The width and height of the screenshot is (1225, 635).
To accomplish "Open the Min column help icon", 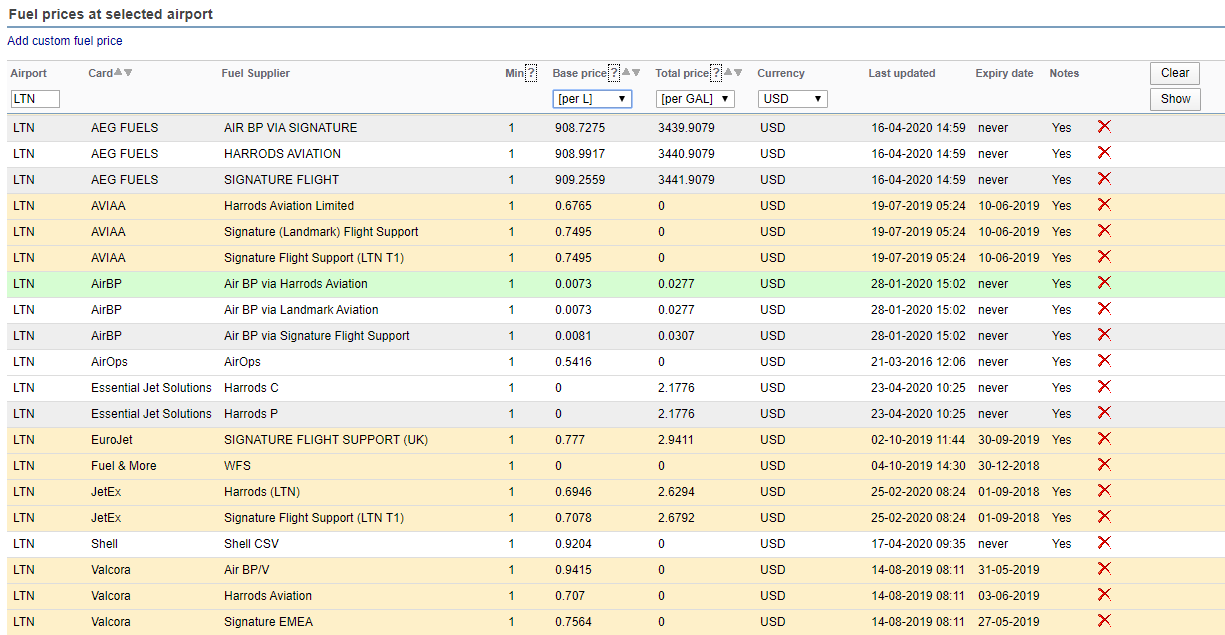I will coord(531,73).
